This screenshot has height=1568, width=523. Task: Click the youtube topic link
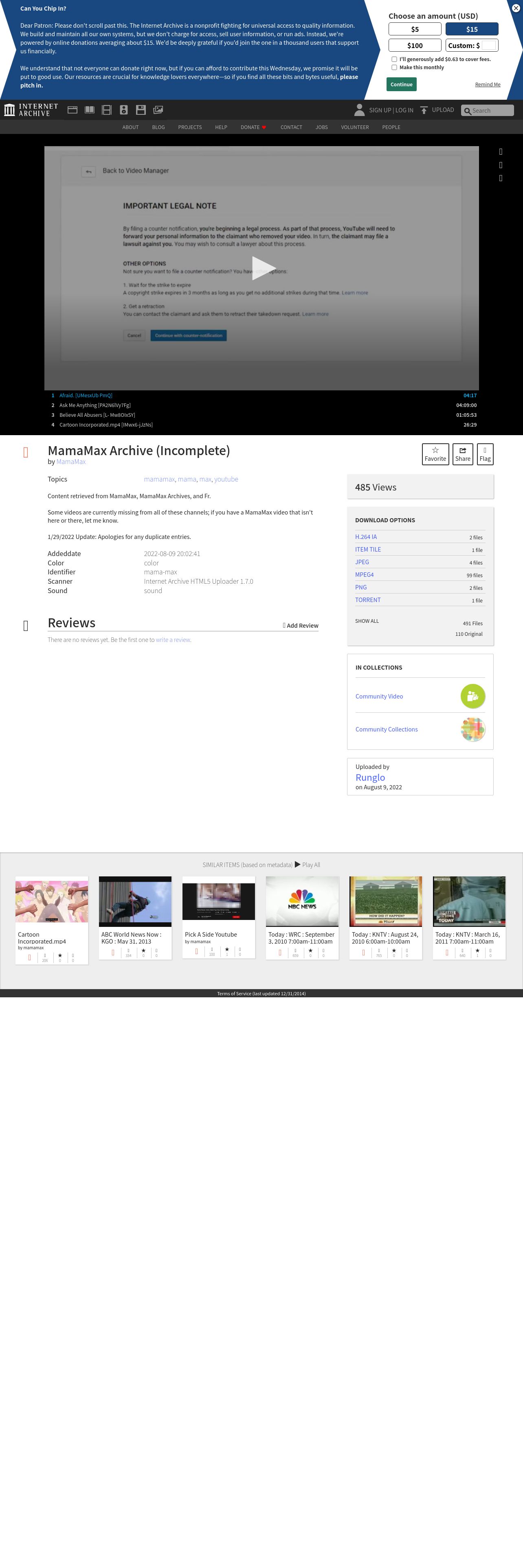point(226,480)
